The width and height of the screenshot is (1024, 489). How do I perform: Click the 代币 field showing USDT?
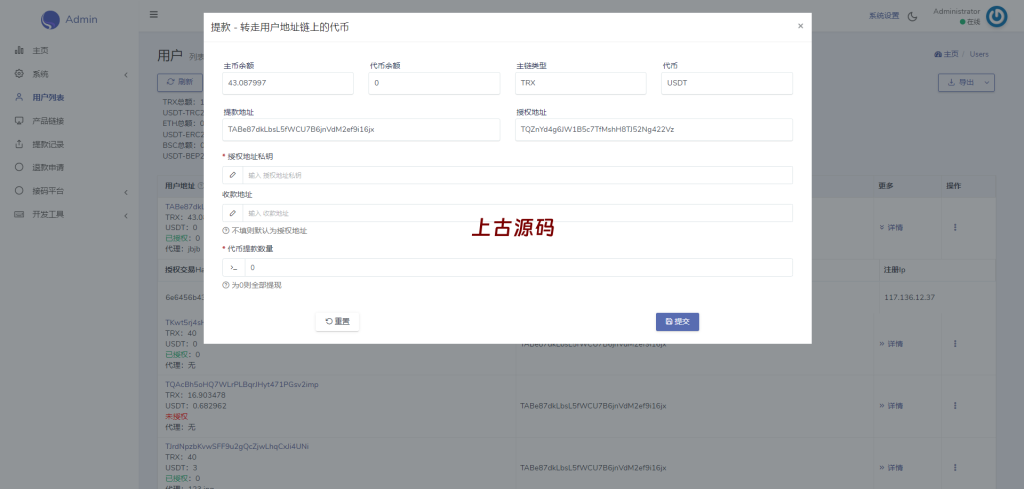coord(727,83)
